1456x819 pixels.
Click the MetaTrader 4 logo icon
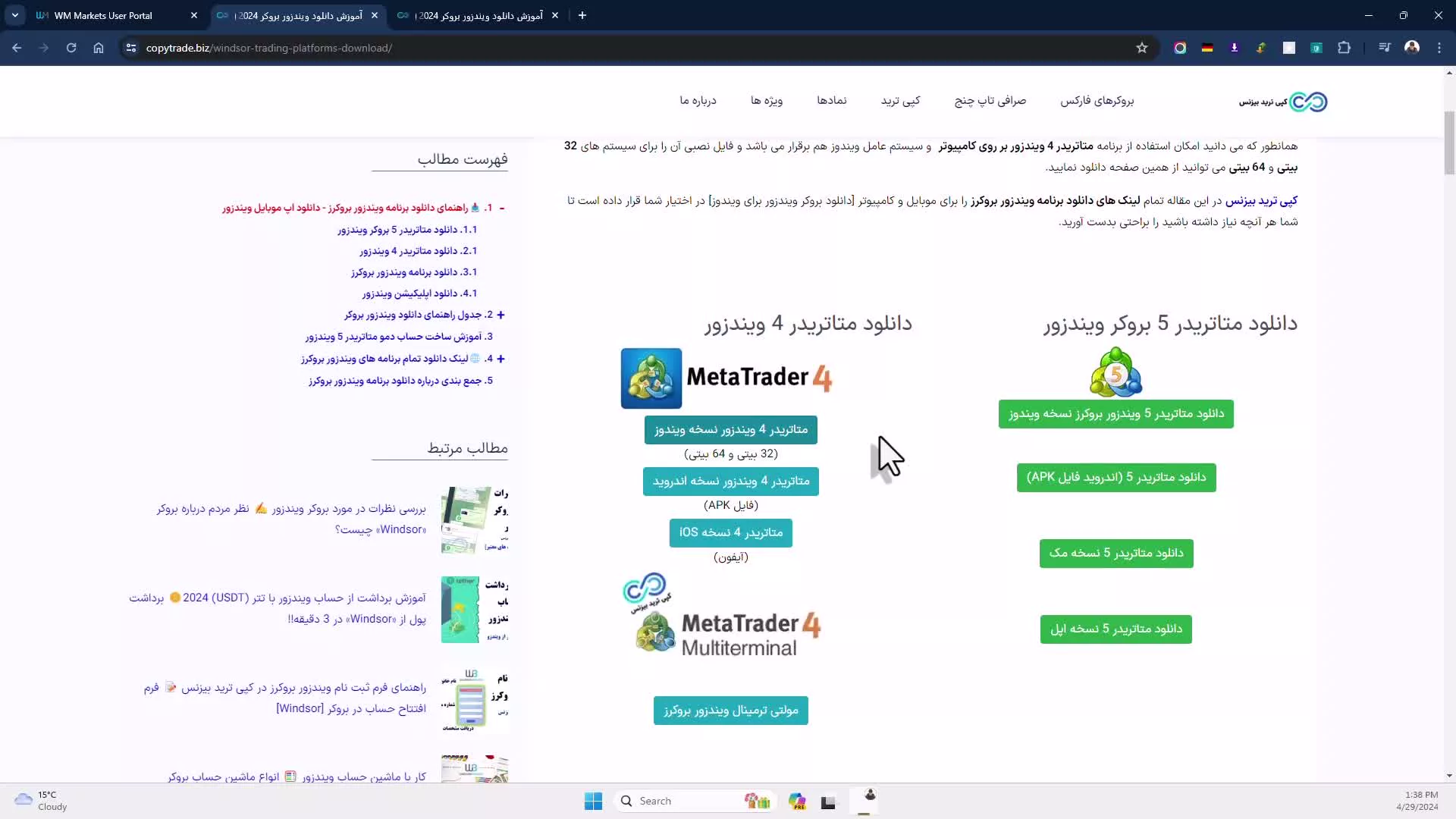(651, 378)
